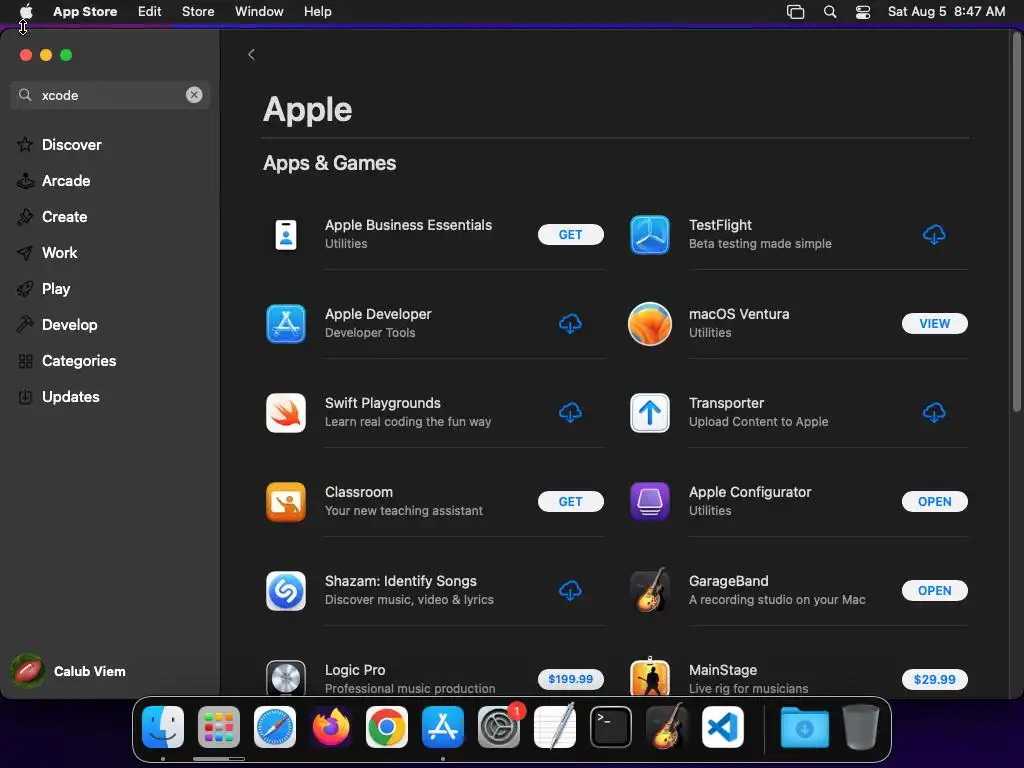Open Calub Viem account profile
The width and height of the screenshot is (1024, 768).
[69, 671]
